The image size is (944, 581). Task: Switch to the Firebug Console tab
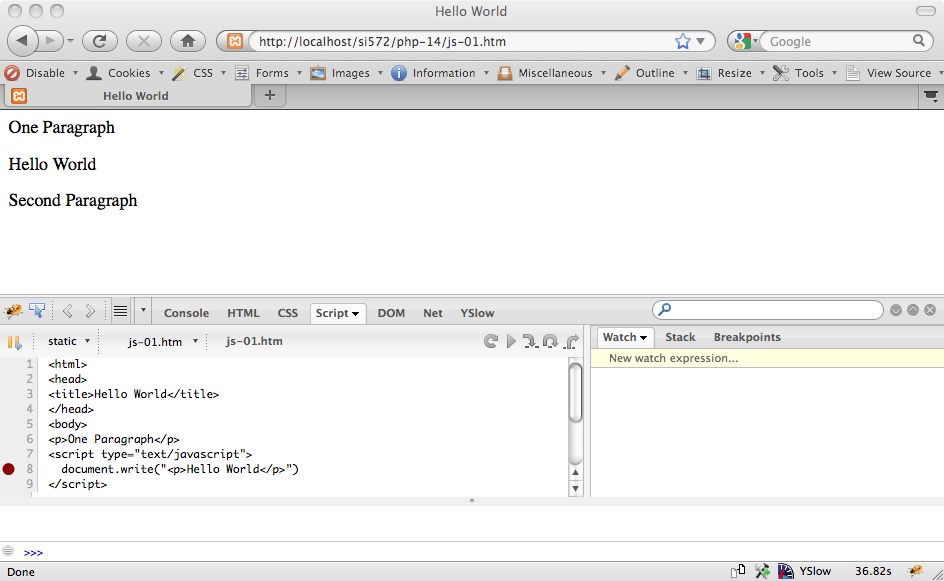click(x=186, y=313)
